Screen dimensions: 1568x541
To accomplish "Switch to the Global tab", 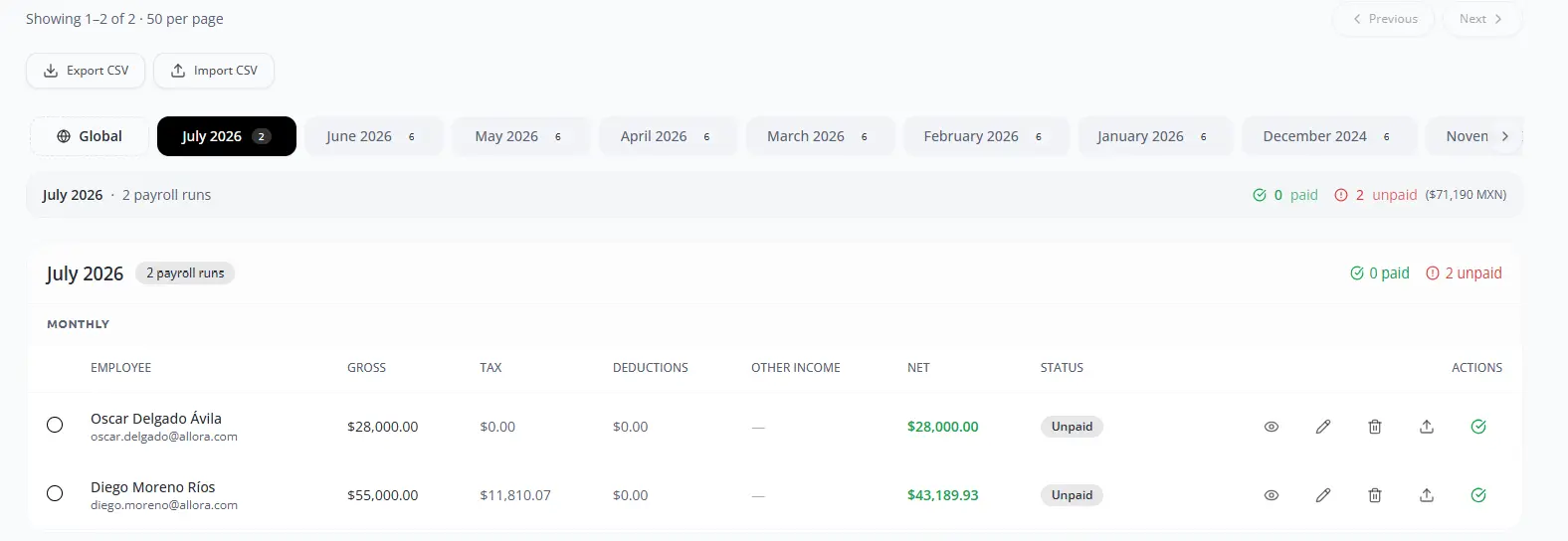I will (90, 136).
